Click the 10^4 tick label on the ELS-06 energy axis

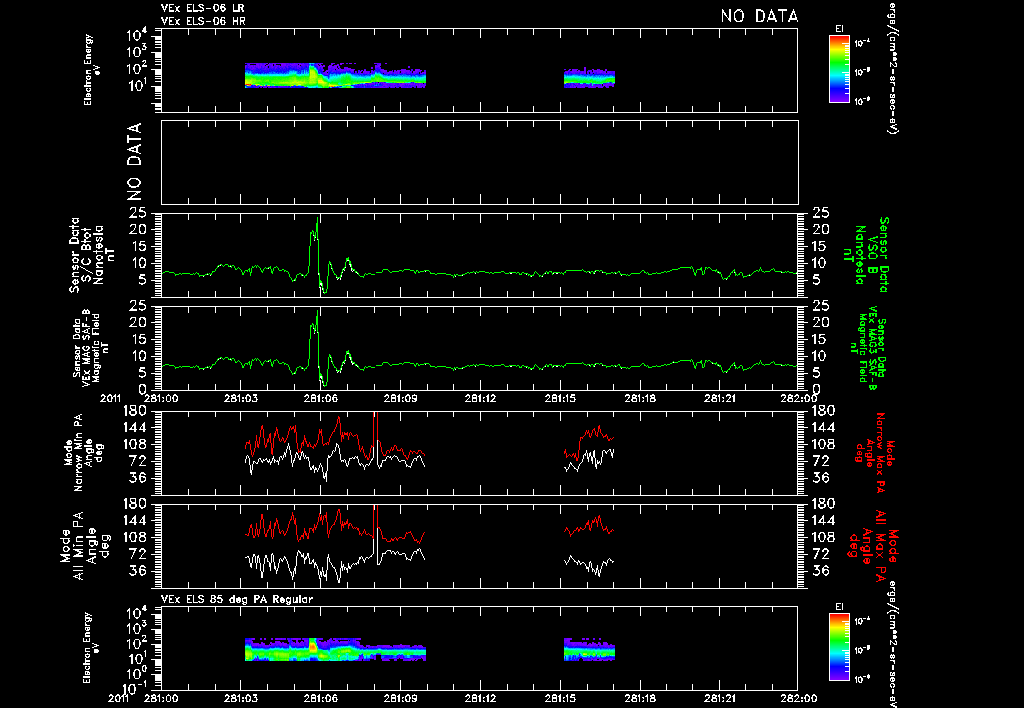click(136, 35)
